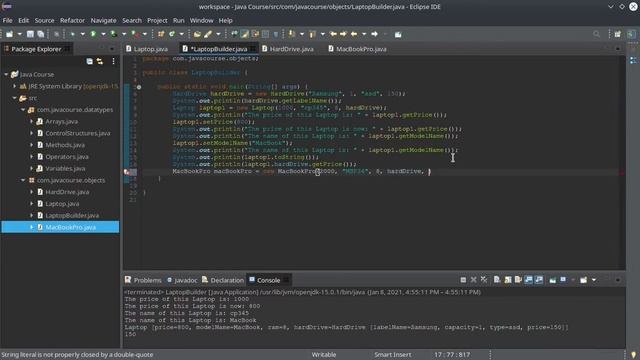Click the Pin Editor toolbar icon
Image resolution: width=640 pixels, height=360 pixels.
coord(398,34)
